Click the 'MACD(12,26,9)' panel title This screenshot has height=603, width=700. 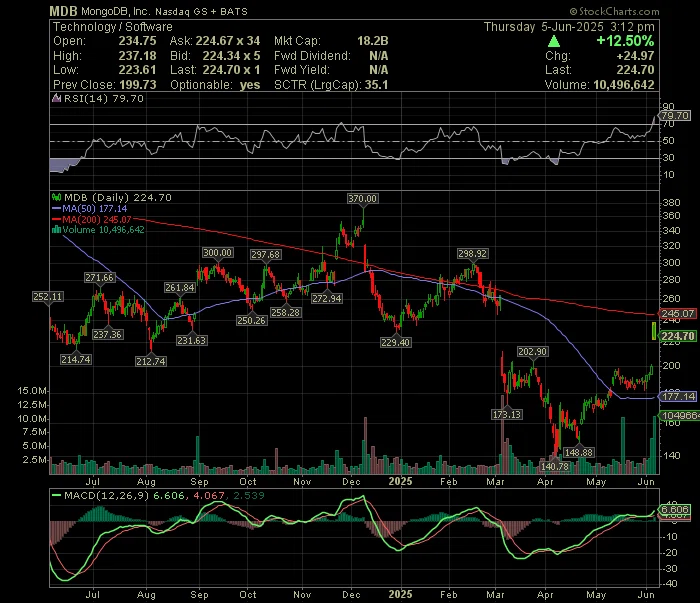coord(106,495)
